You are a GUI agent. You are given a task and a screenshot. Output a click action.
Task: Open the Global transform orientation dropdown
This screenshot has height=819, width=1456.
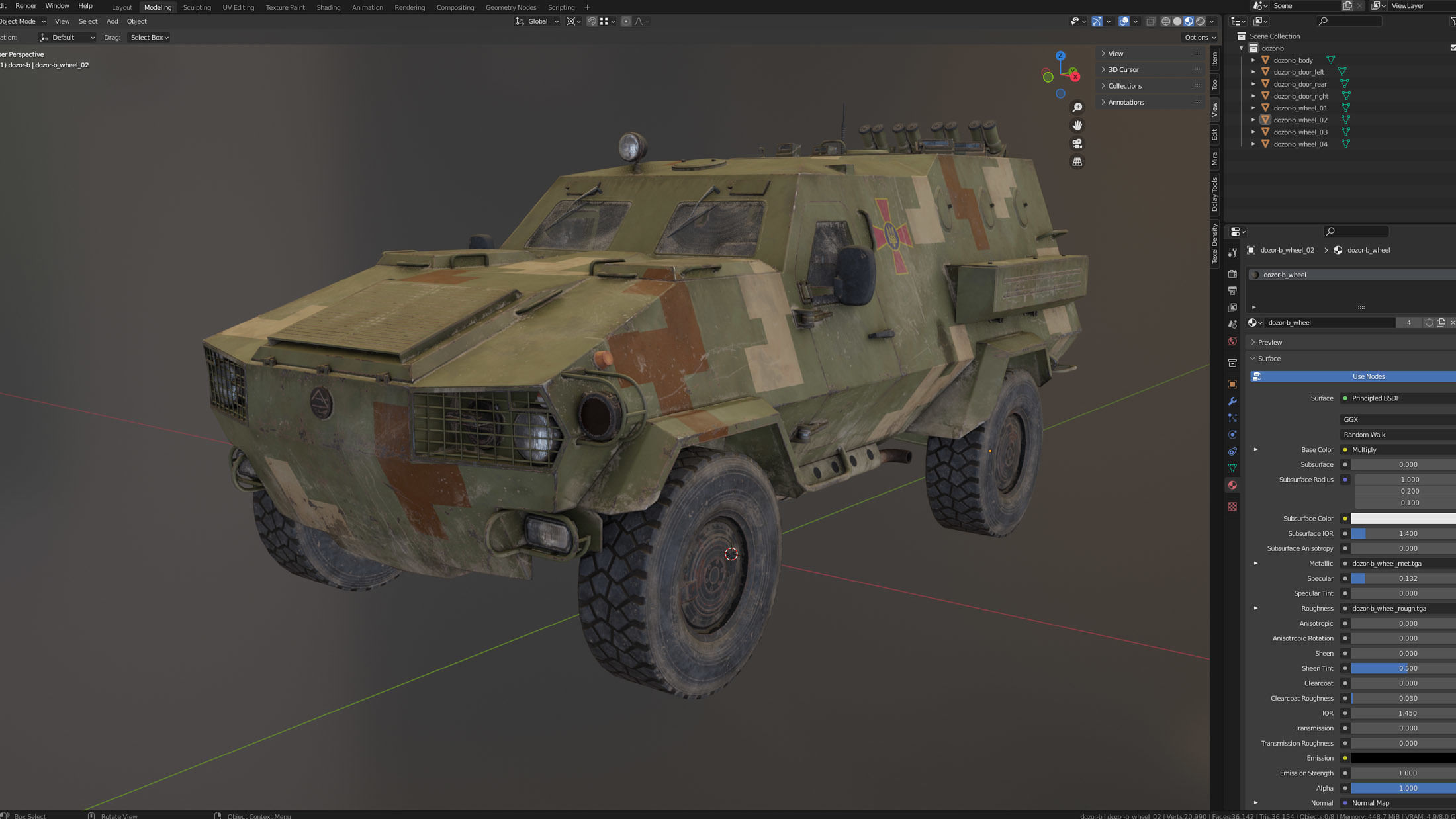pyautogui.click(x=537, y=21)
